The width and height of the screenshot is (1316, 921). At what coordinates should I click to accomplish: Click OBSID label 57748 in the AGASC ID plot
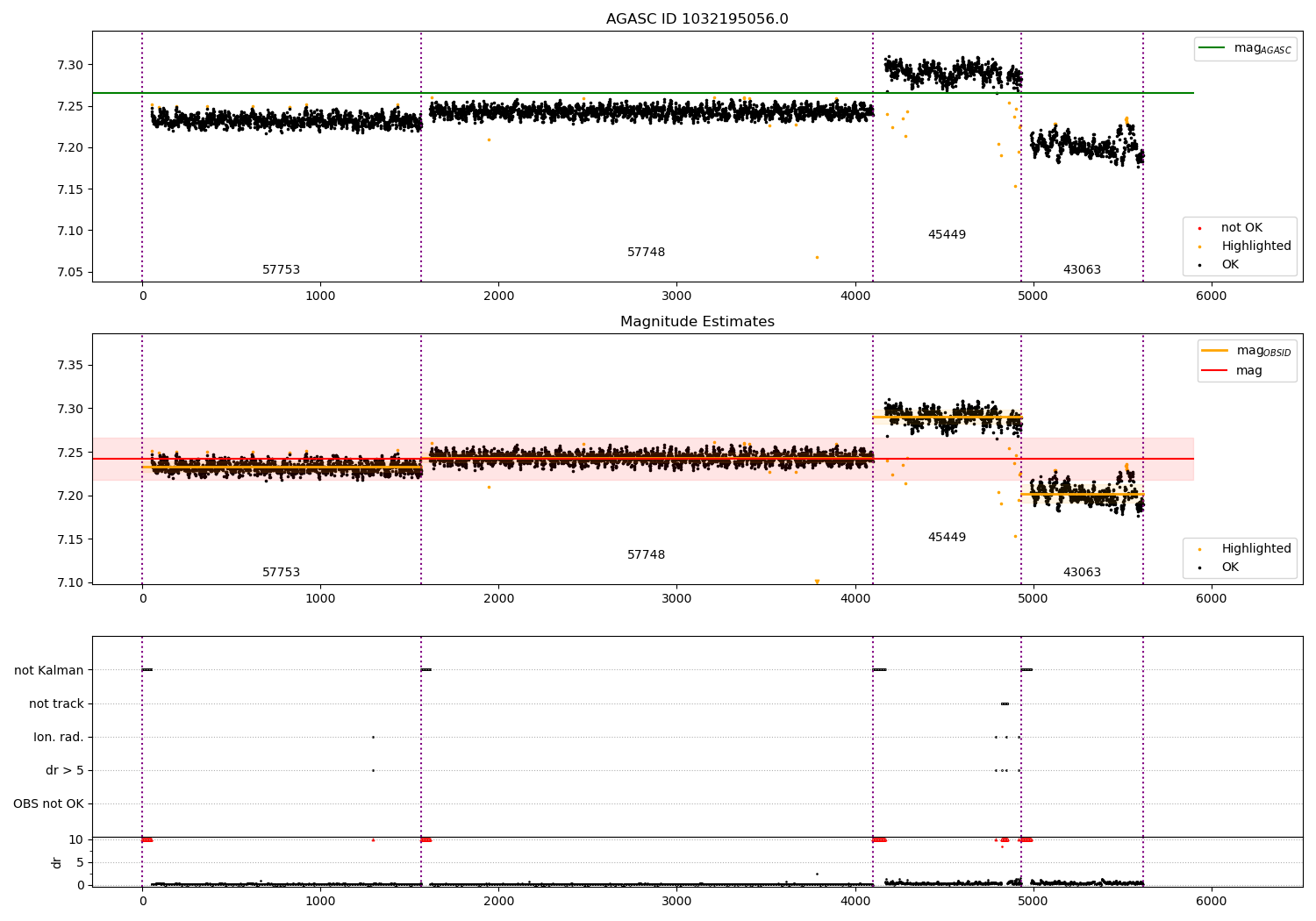[646, 253]
